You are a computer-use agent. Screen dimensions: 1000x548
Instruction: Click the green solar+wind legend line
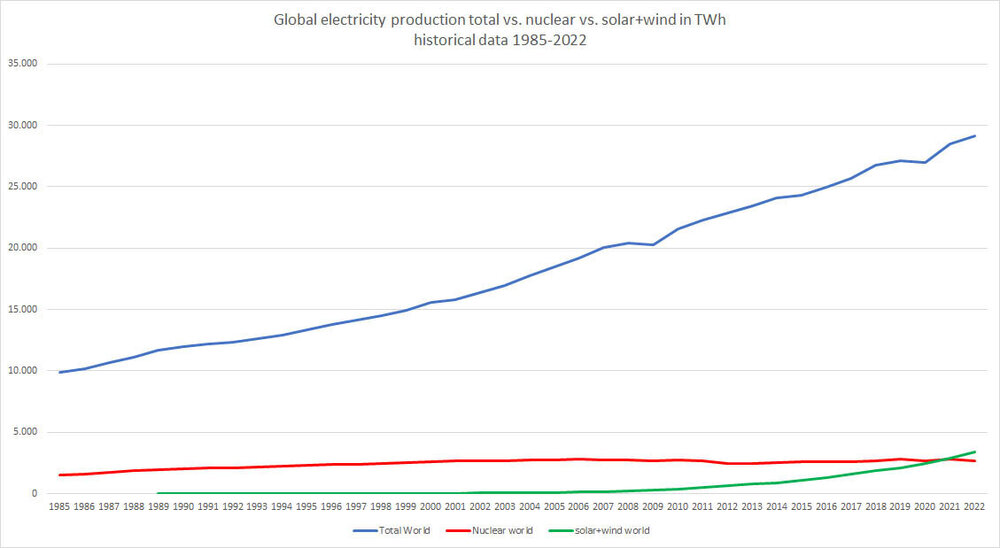point(561,531)
